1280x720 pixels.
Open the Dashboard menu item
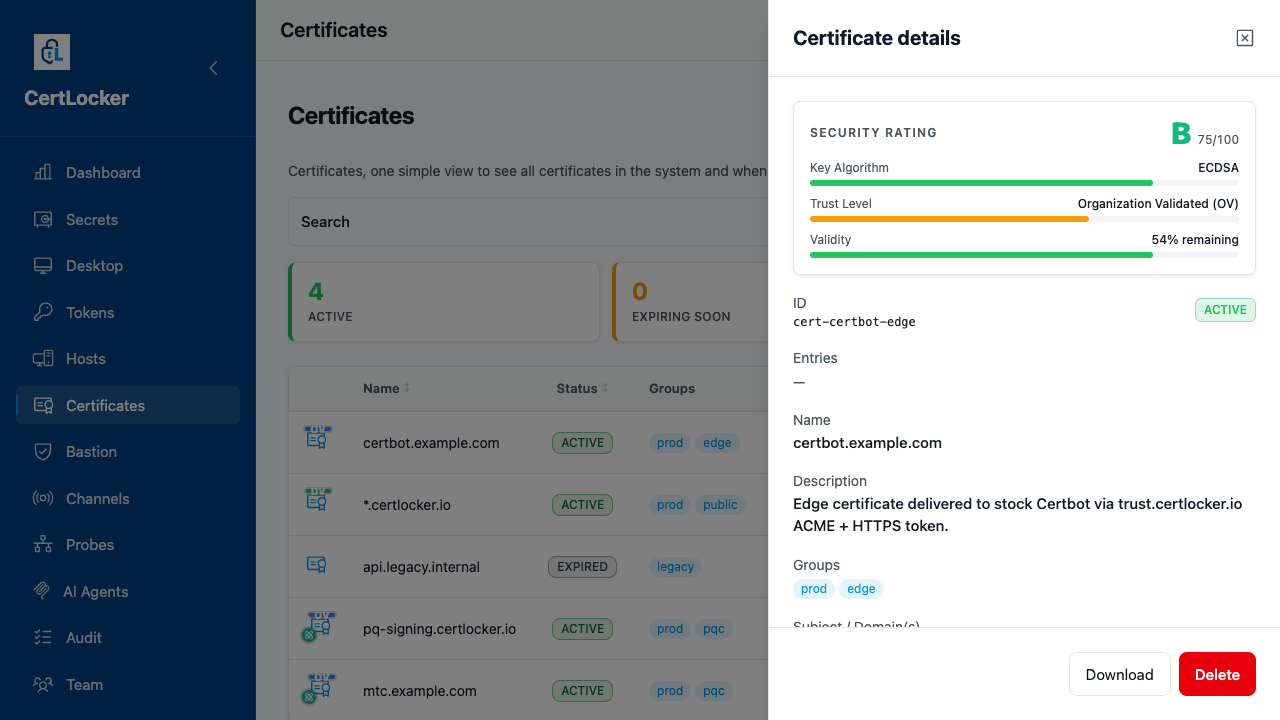(128, 172)
